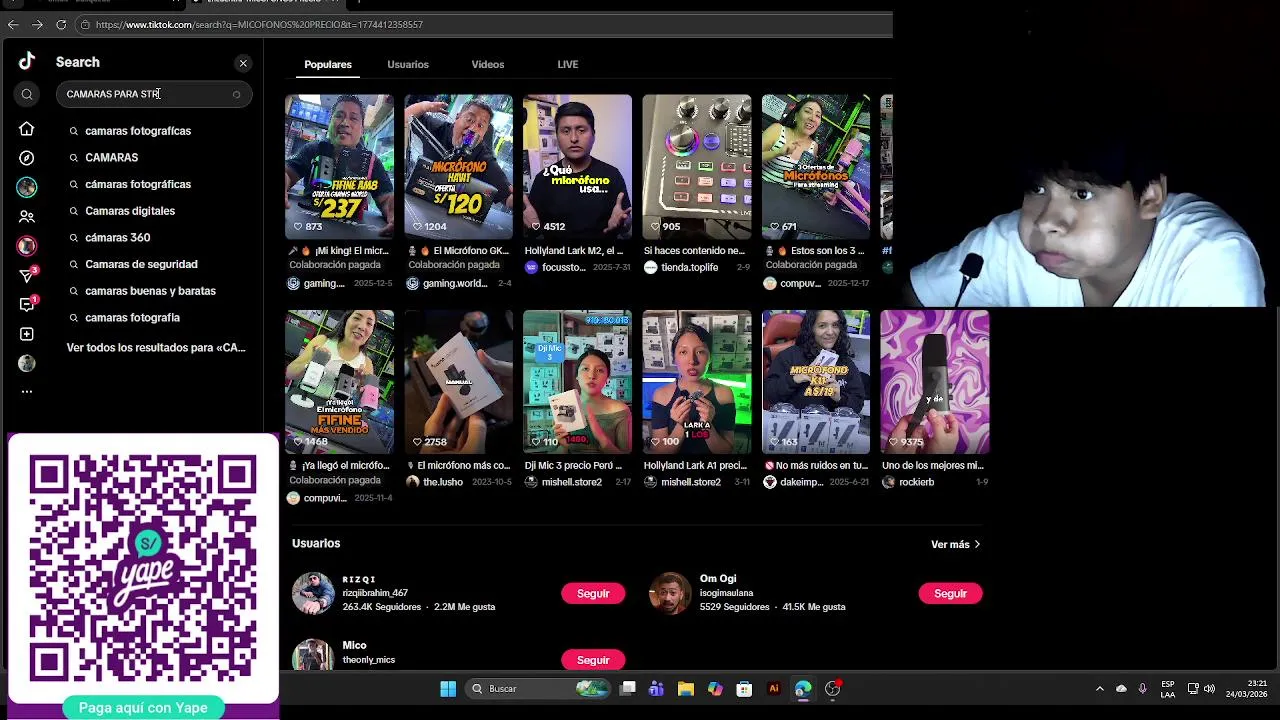
Task: Show hidden system tray icons chevron
Action: pyautogui.click(x=1100, y=688)
